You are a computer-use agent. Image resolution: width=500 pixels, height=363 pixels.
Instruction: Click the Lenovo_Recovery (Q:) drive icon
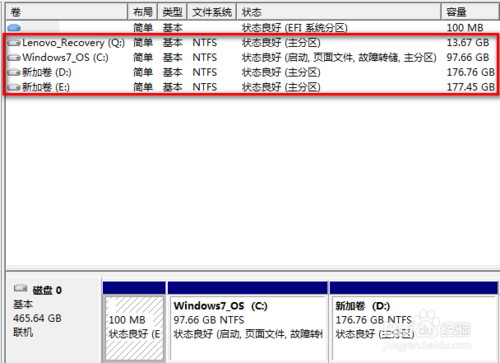tap(14, 43)
